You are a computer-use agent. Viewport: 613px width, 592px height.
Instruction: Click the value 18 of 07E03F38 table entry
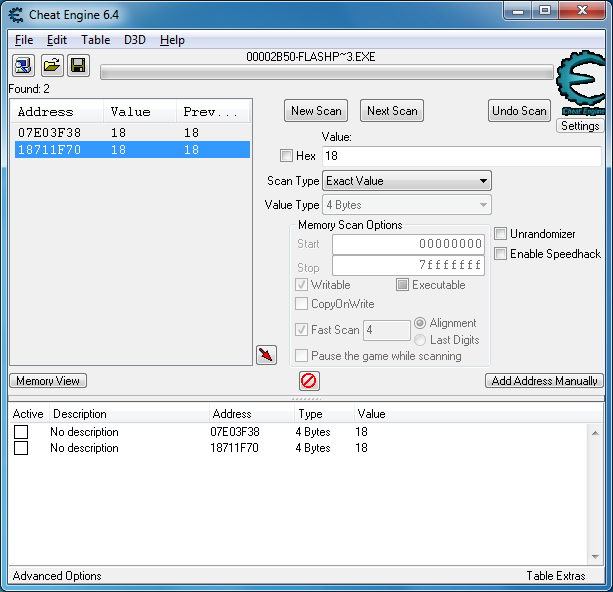coord(361,432)
